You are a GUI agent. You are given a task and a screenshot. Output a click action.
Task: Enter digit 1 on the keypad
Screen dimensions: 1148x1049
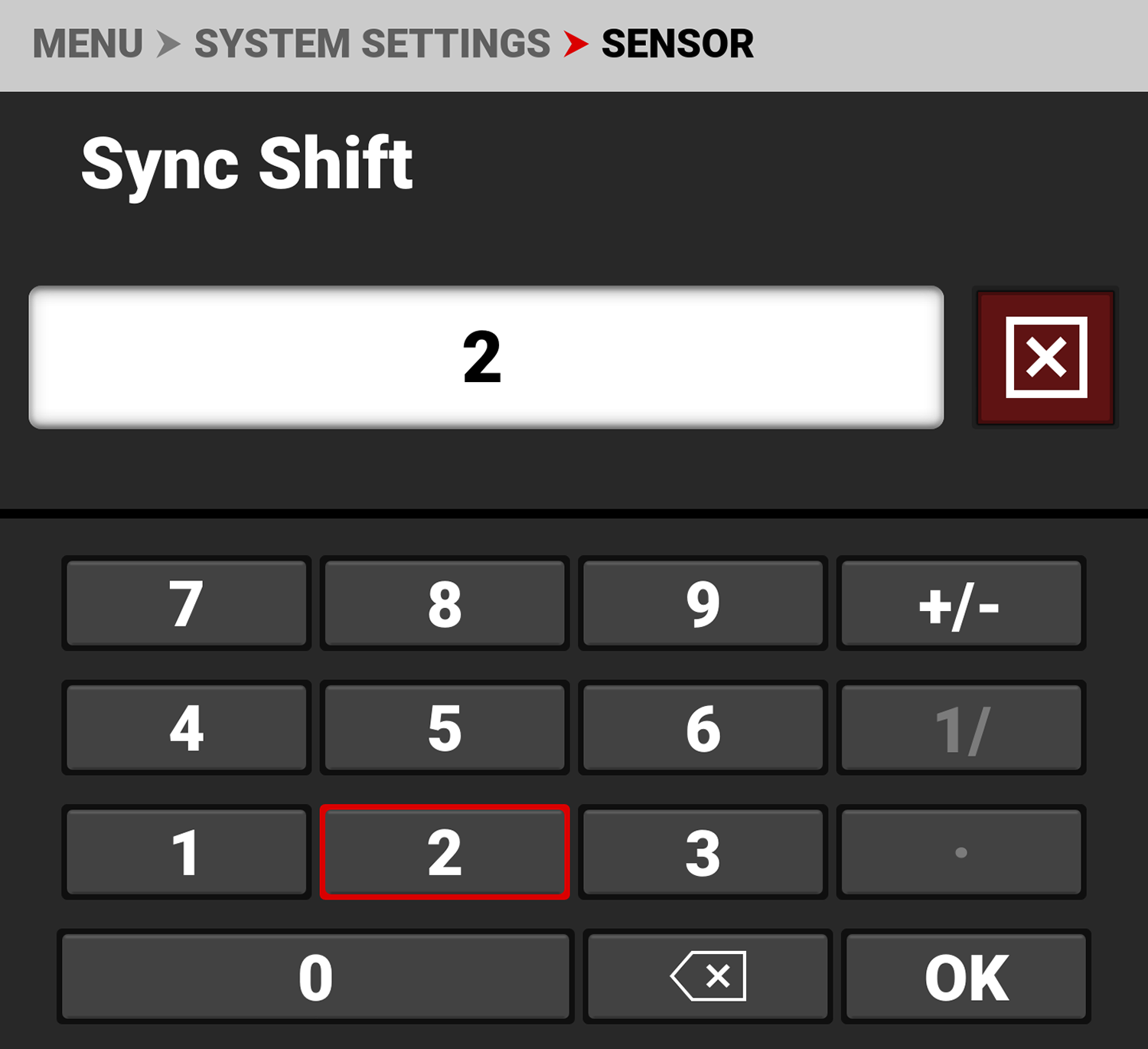click(186, 852)
